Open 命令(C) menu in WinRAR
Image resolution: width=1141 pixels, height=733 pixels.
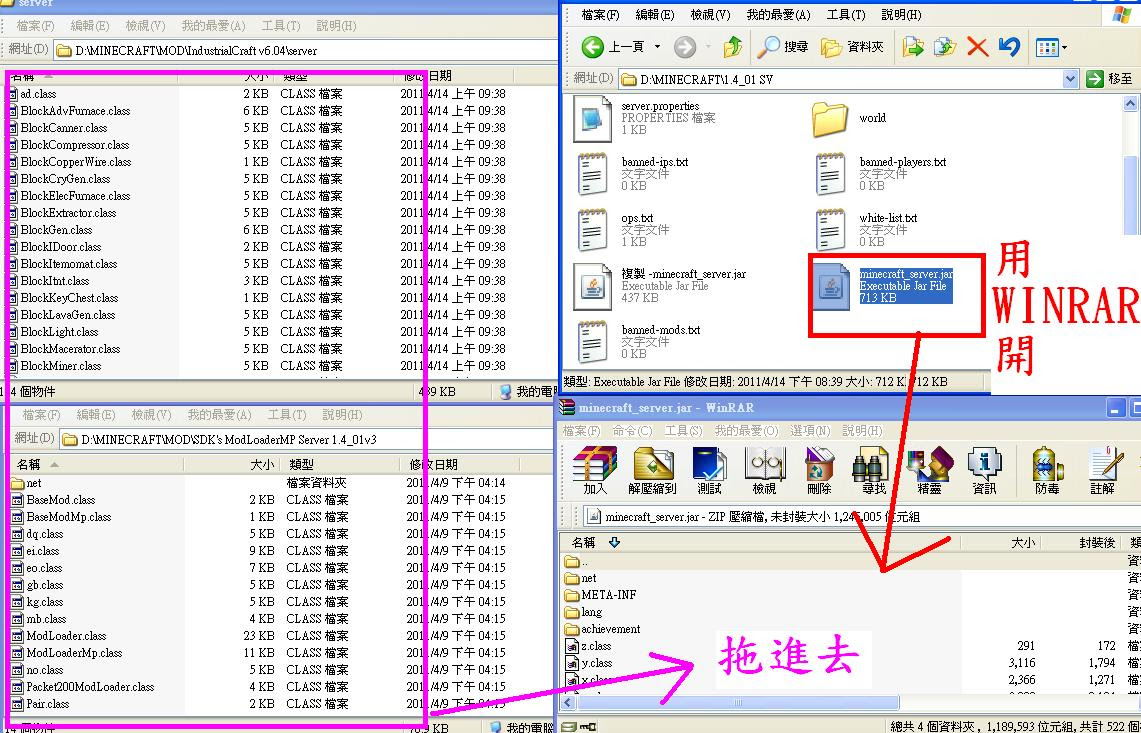(x=632, y=431)
